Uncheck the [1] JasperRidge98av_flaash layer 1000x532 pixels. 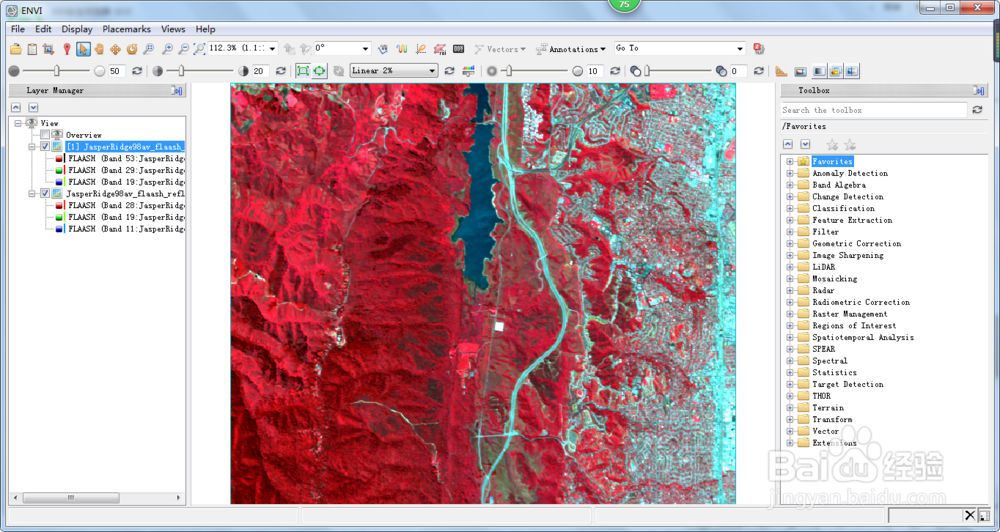point(45,147)
